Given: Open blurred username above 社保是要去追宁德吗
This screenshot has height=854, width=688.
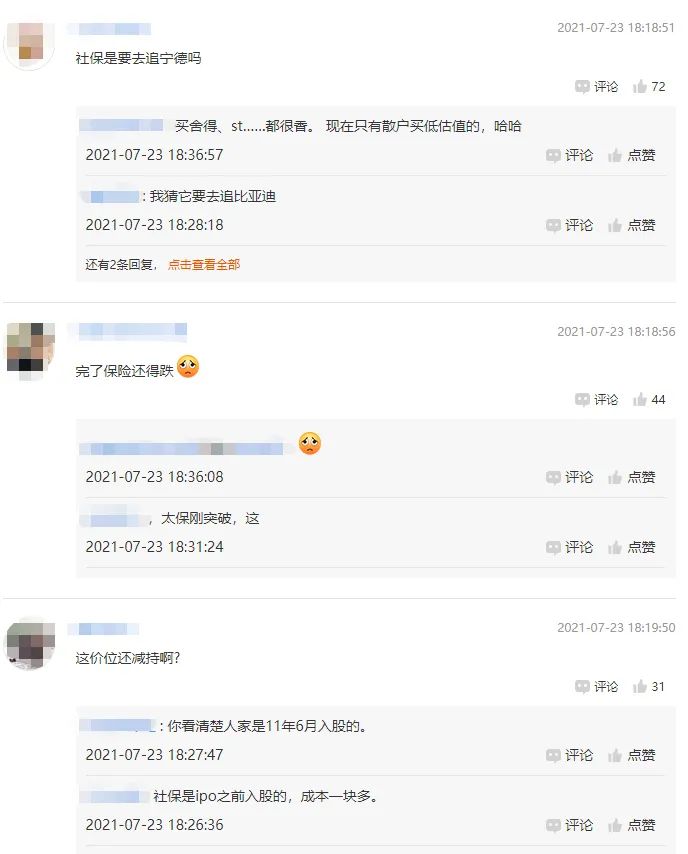Looking at the screenshot, I should coord(109,29).
